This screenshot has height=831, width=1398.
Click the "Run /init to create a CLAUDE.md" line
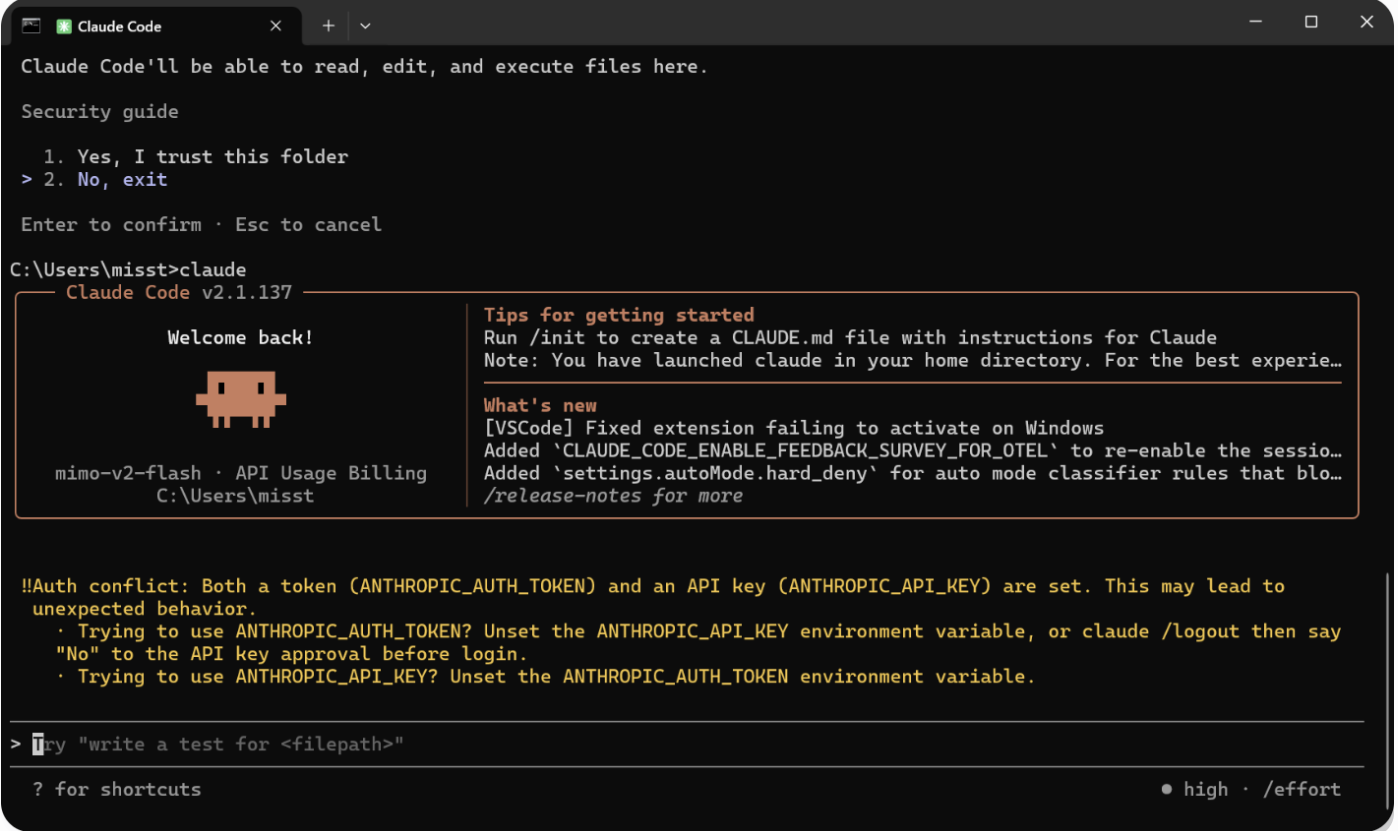(x=850, y=337)
